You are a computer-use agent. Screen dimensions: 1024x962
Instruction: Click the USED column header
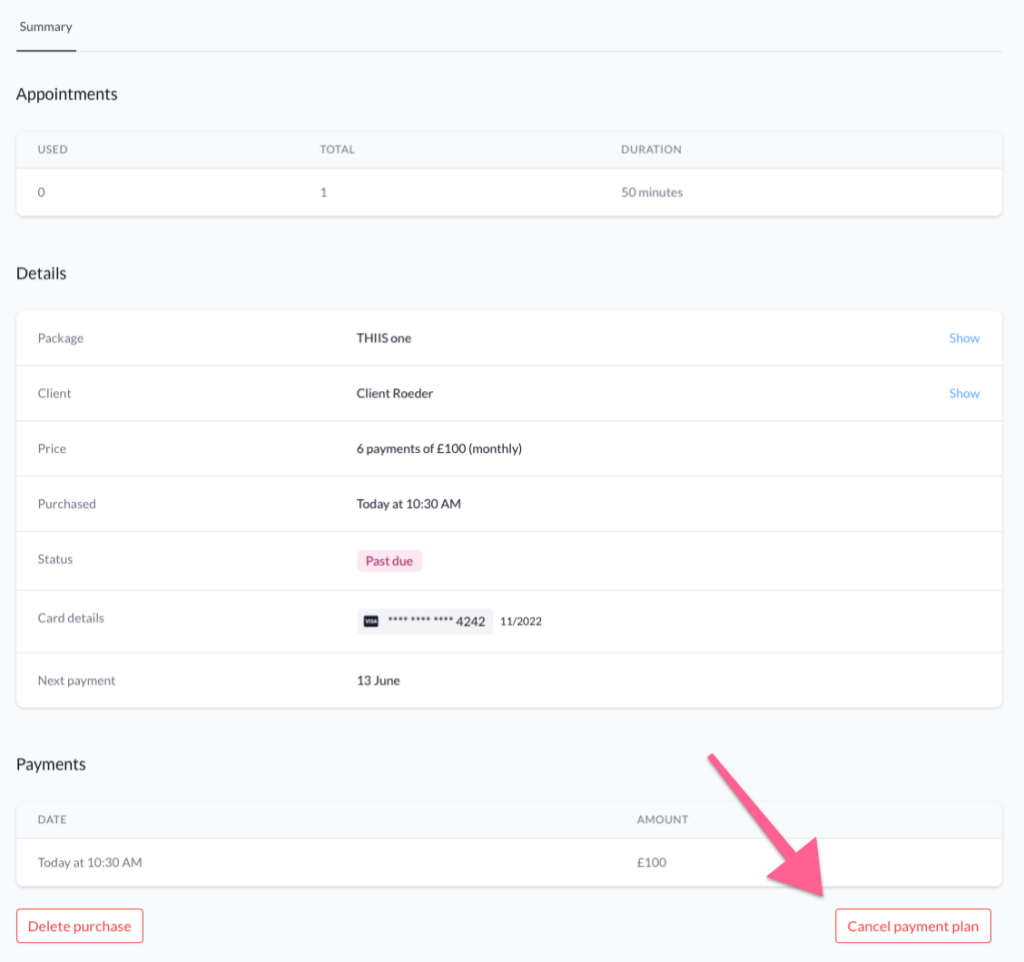[53, 149]
